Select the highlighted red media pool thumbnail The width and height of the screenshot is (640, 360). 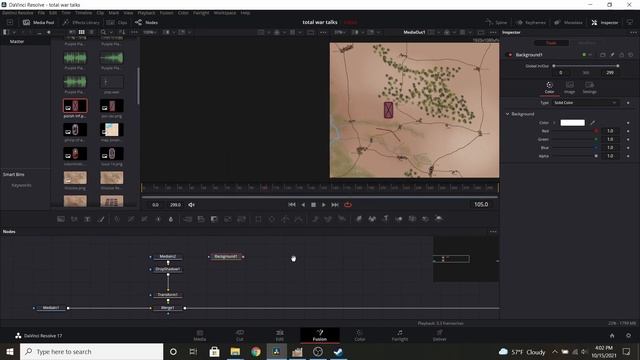75,106
